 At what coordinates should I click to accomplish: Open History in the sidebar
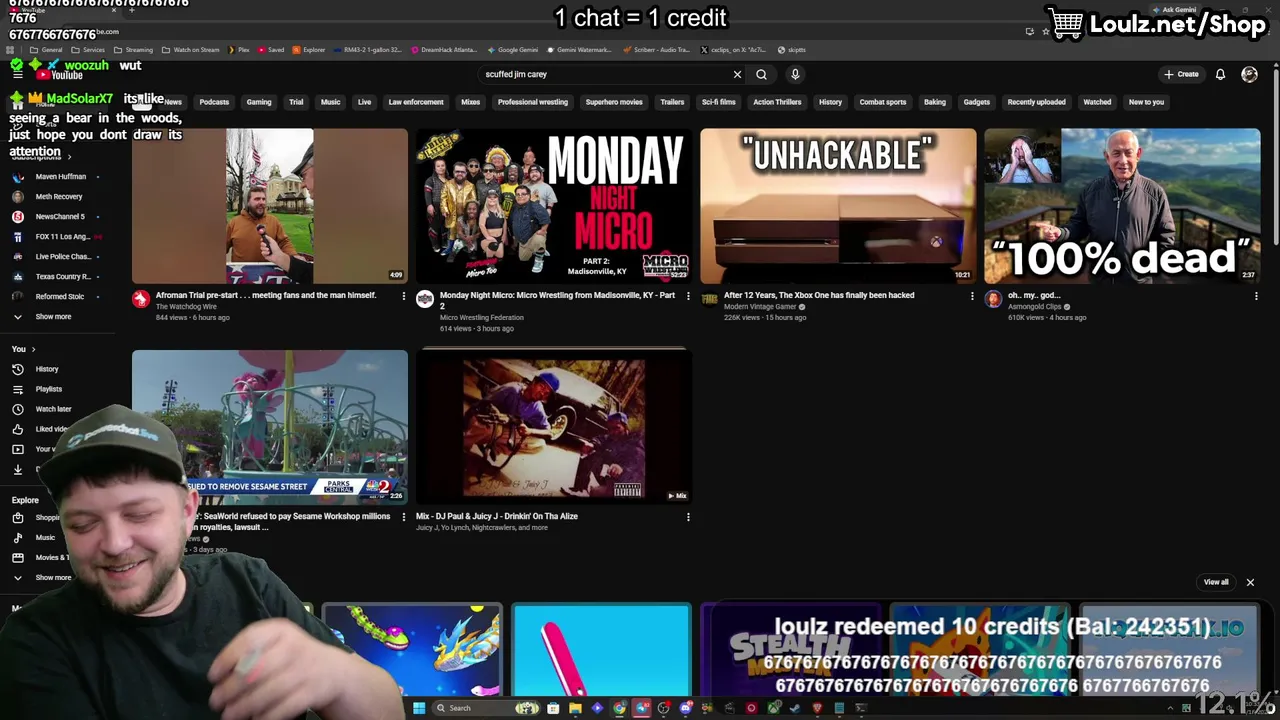(x=47, y=369)
